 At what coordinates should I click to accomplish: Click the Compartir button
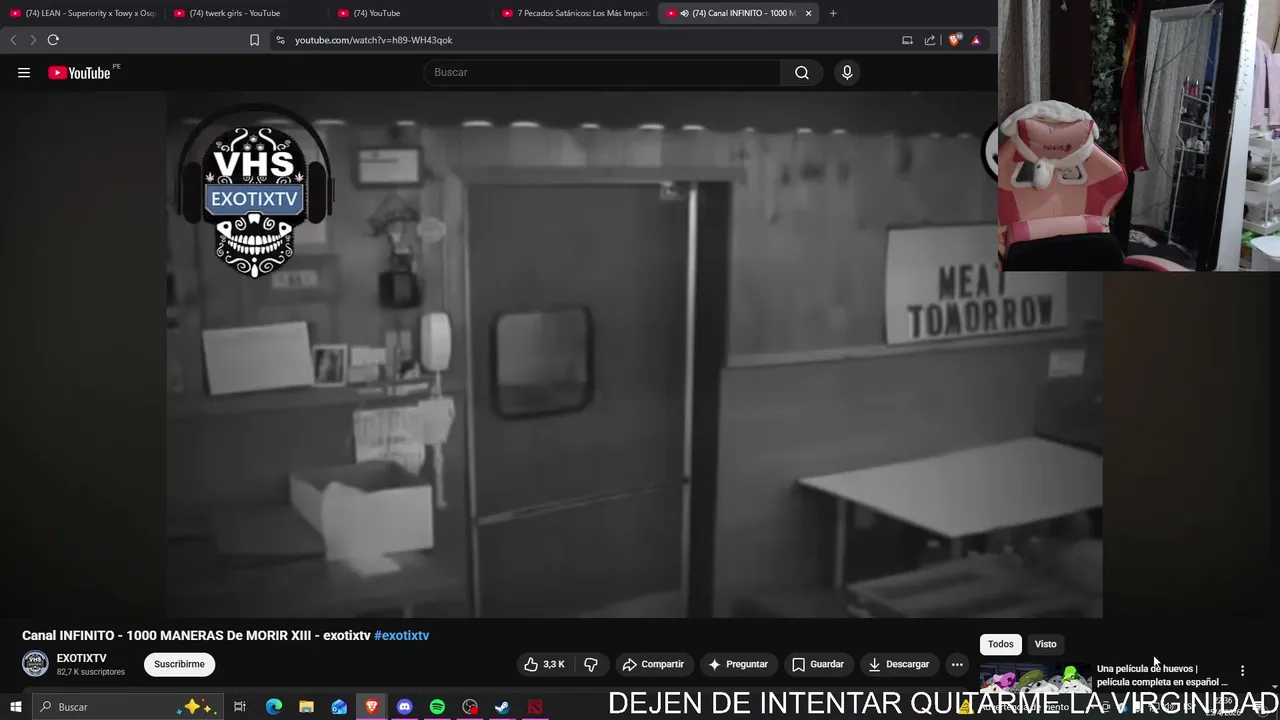(x=653, y=664)
